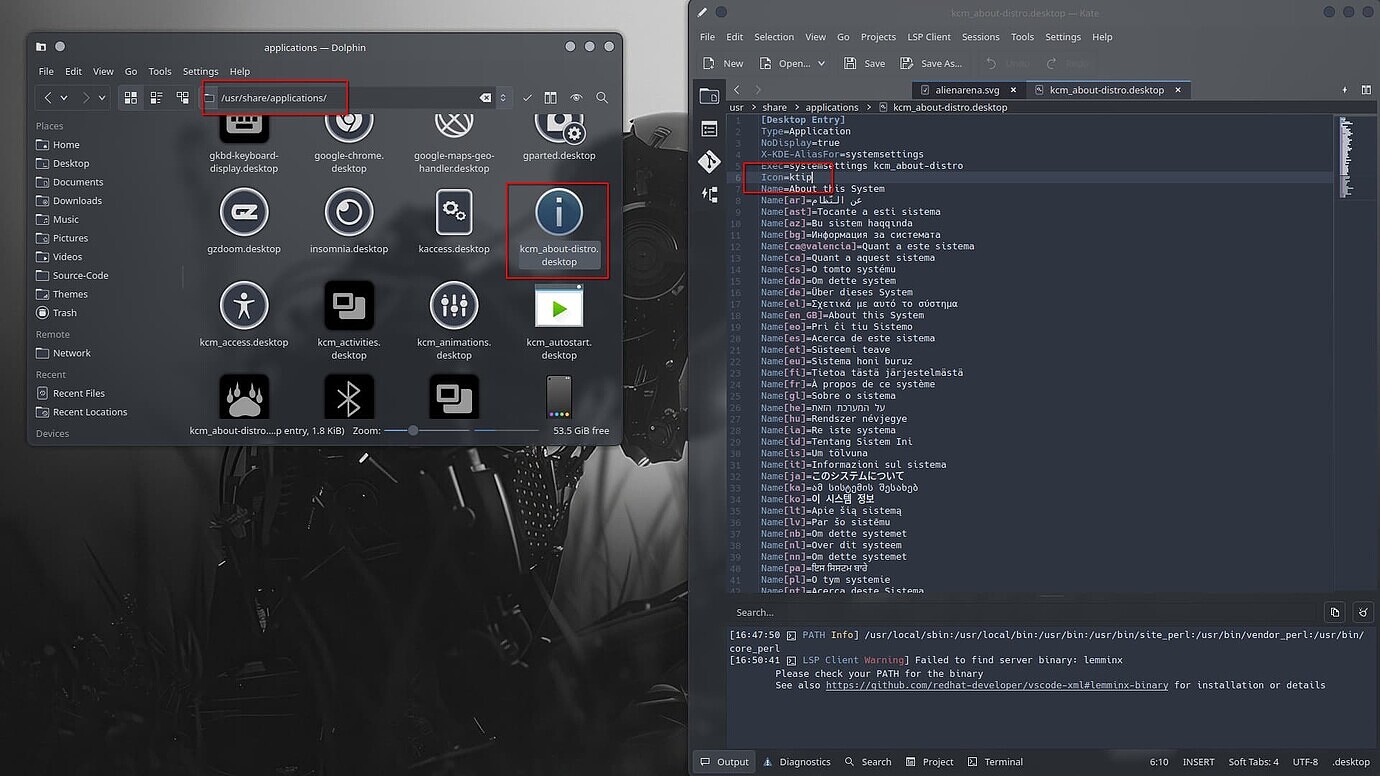Copy output log with the copy icon
Viewport: 1380px width, 776px height.
[1334, 612]
